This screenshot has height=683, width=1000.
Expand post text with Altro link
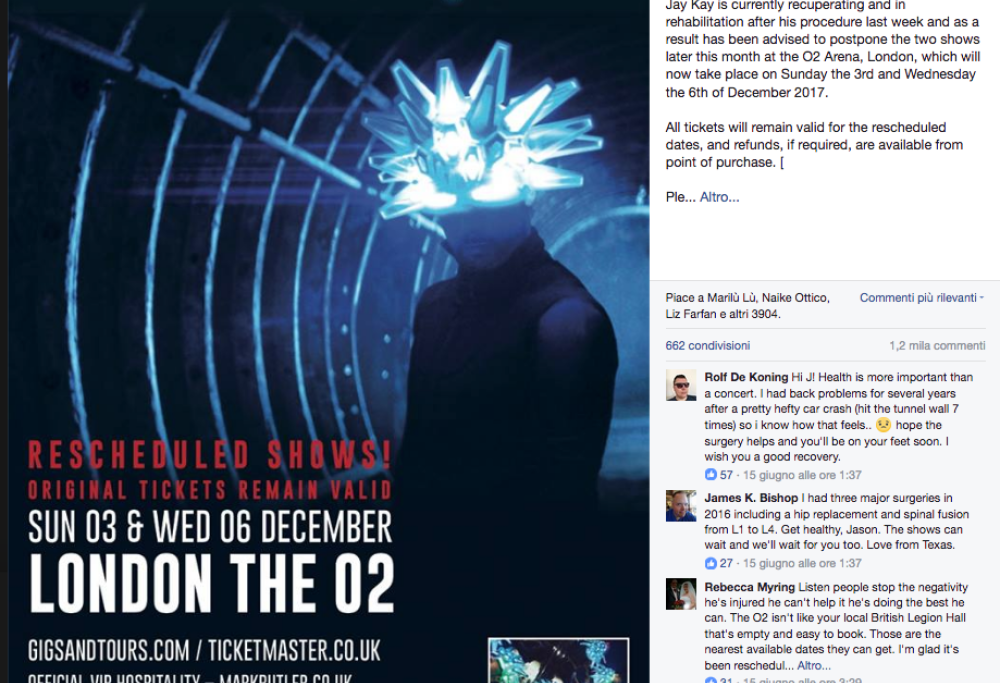click(x=719, y=197)
